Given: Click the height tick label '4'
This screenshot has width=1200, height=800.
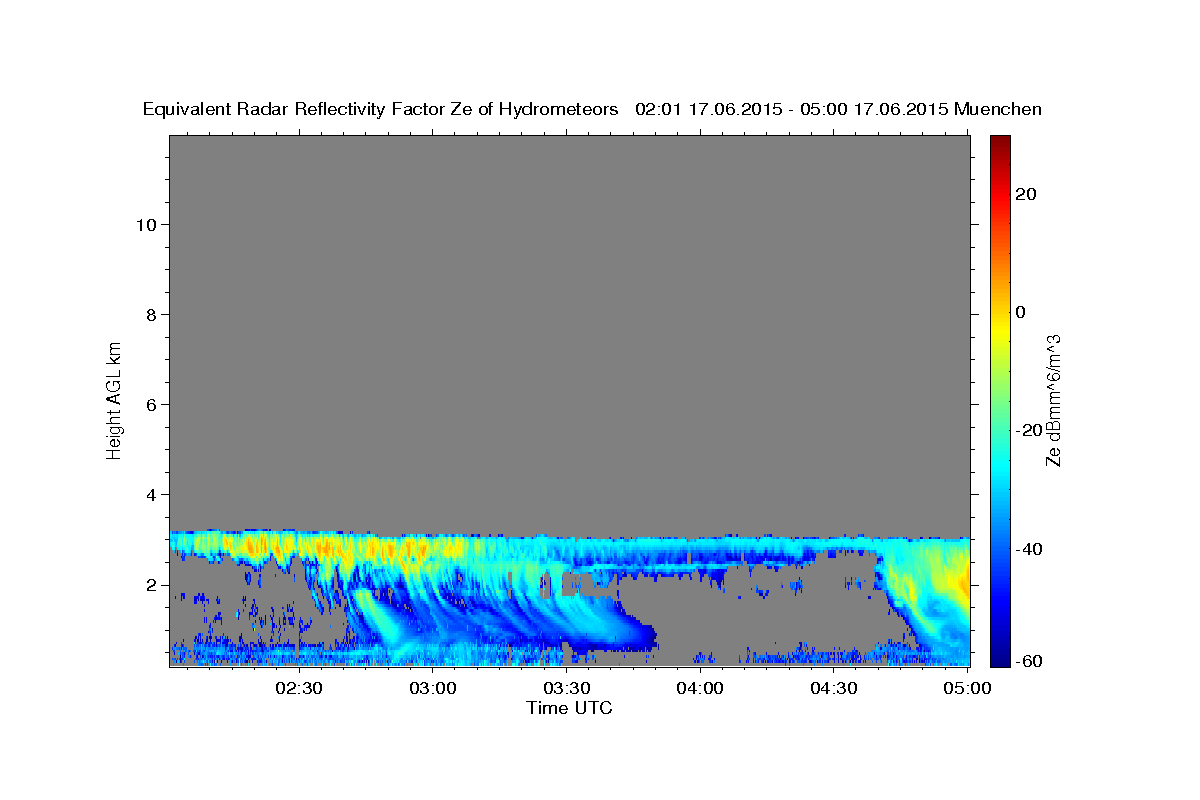Looking at the screenshot, I should [150, 494].
